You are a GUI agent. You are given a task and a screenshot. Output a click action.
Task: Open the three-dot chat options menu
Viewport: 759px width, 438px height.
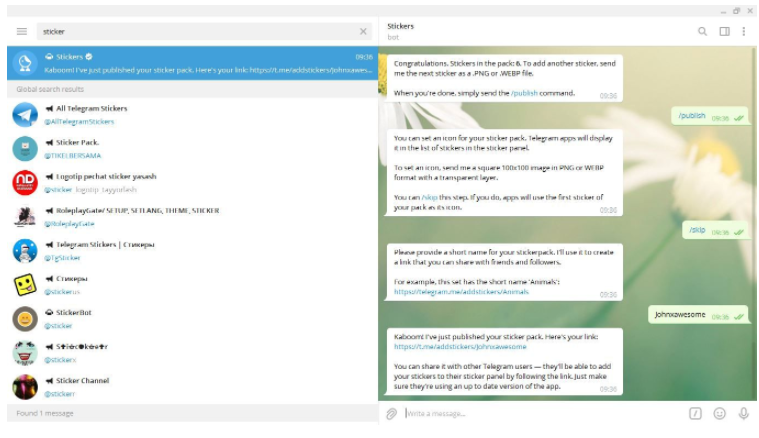744,31
